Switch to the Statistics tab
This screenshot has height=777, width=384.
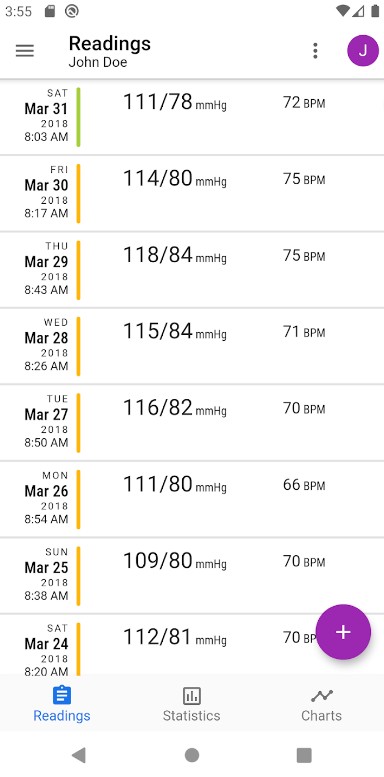(192, 704)
